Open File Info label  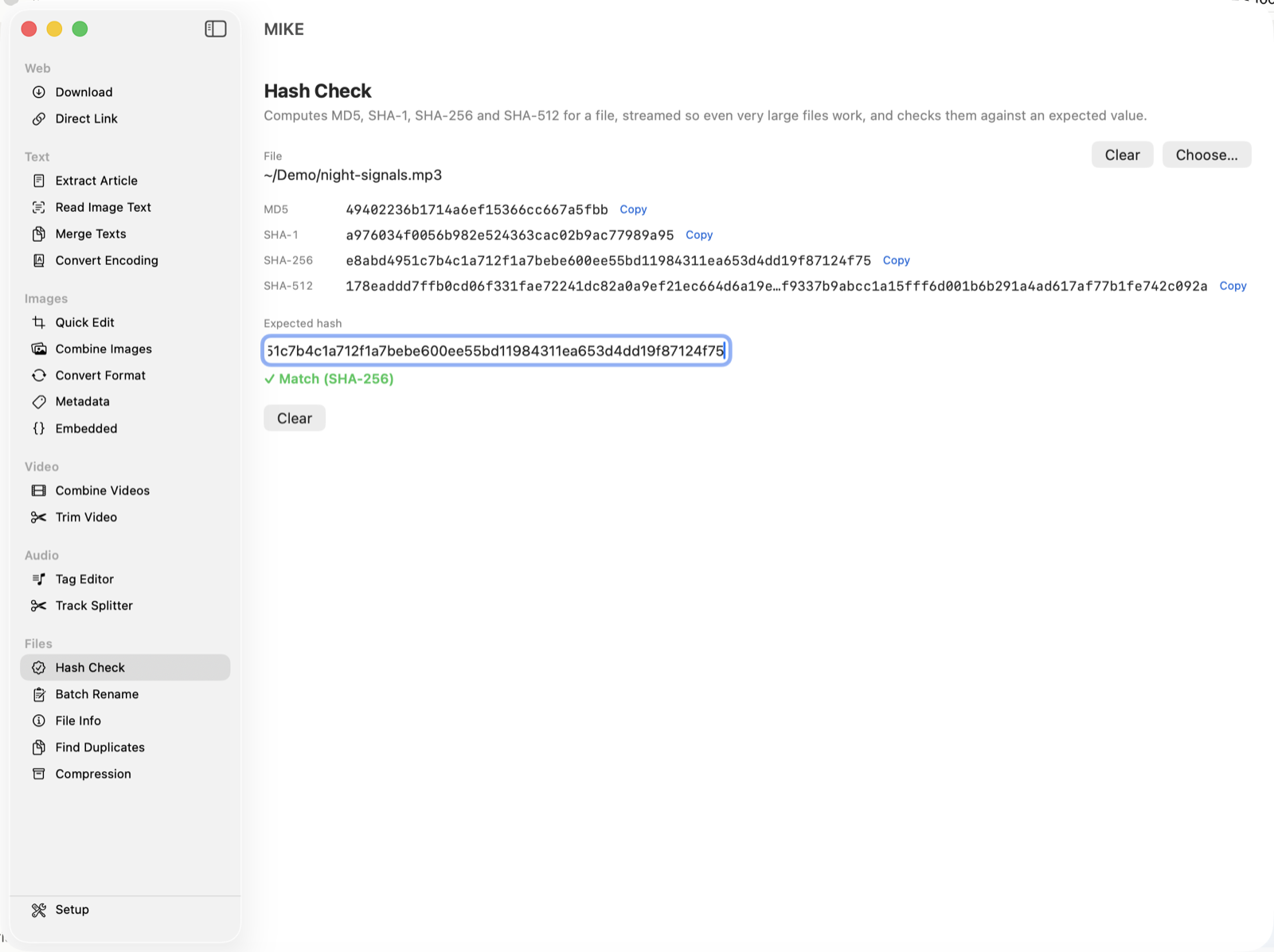[x=78, y=720]
